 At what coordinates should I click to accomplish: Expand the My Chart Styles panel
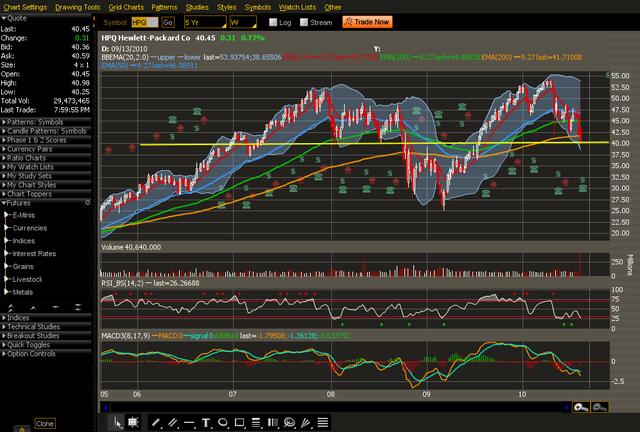(46, 185)
